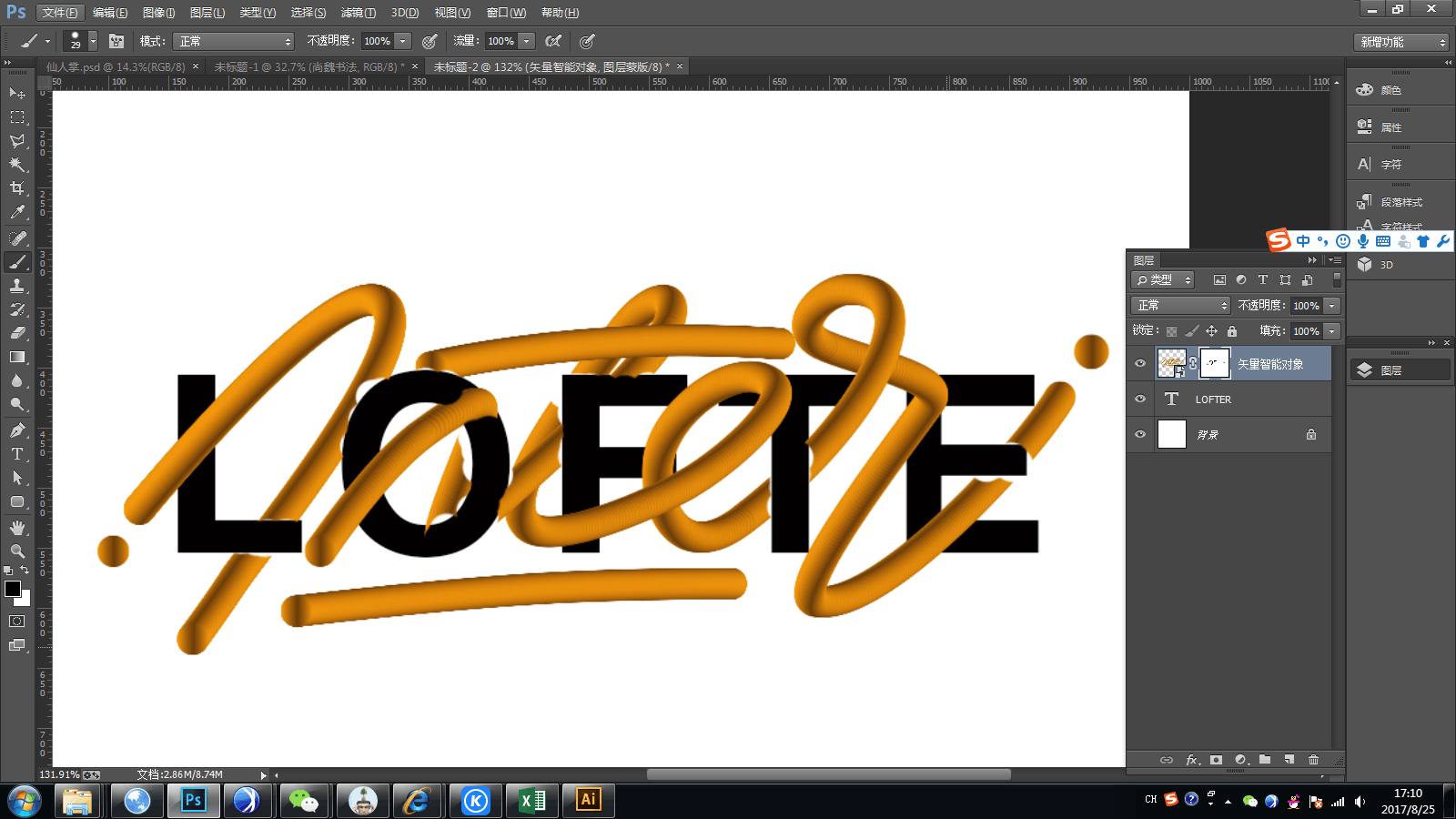The width and height of the screenshot is (1456, 819).
Task: Select the Eraser tool
Action: click(17, 333)
